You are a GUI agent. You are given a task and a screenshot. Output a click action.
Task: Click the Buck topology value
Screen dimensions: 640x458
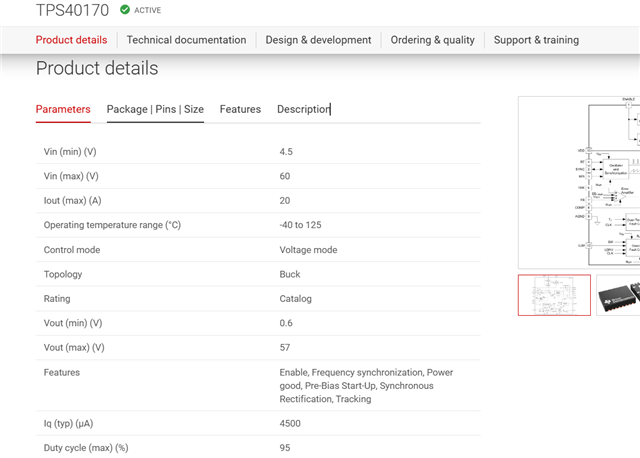pyautogui.click(x=290, y=274)
